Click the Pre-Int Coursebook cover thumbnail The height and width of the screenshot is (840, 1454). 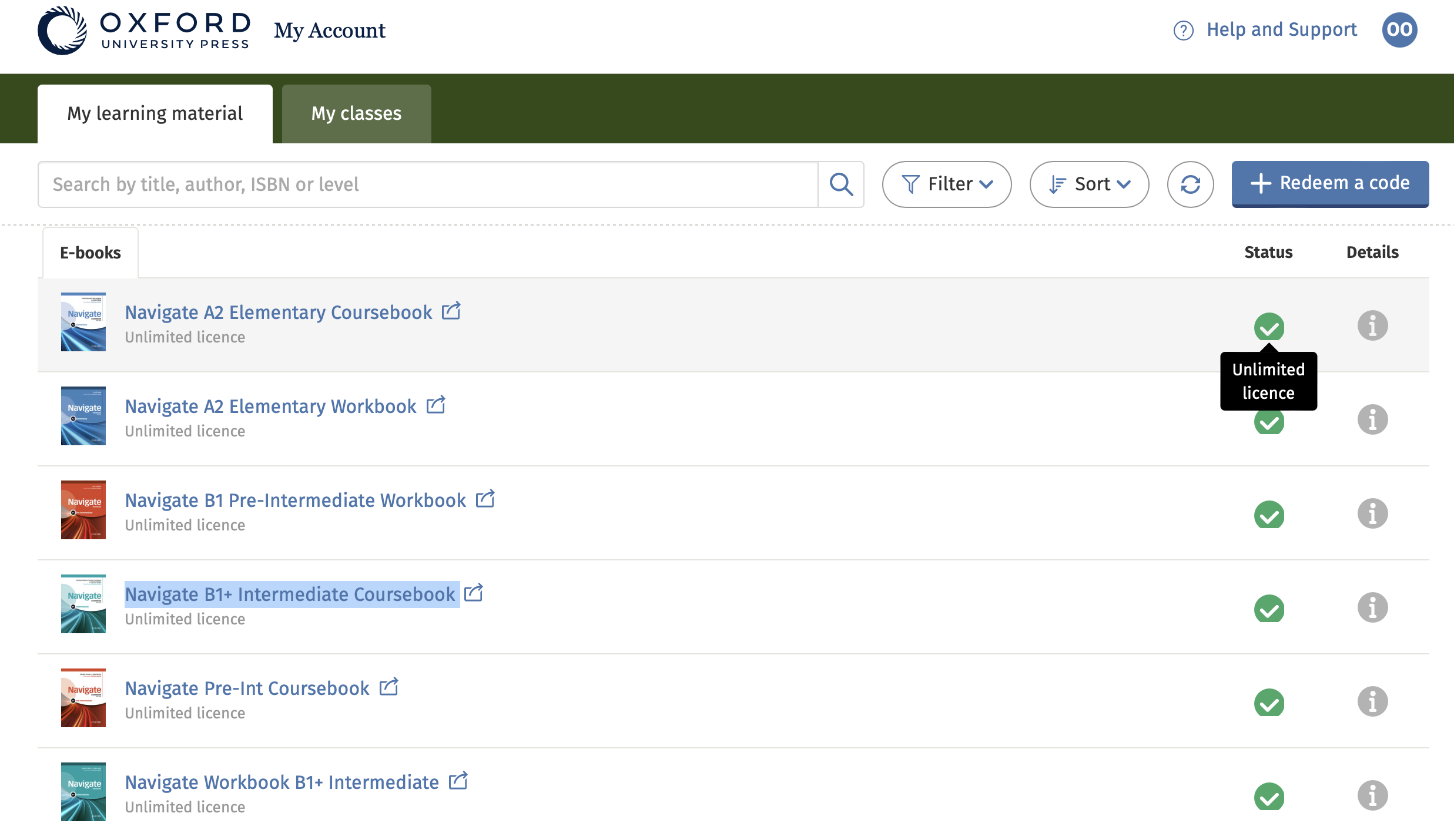83,698
